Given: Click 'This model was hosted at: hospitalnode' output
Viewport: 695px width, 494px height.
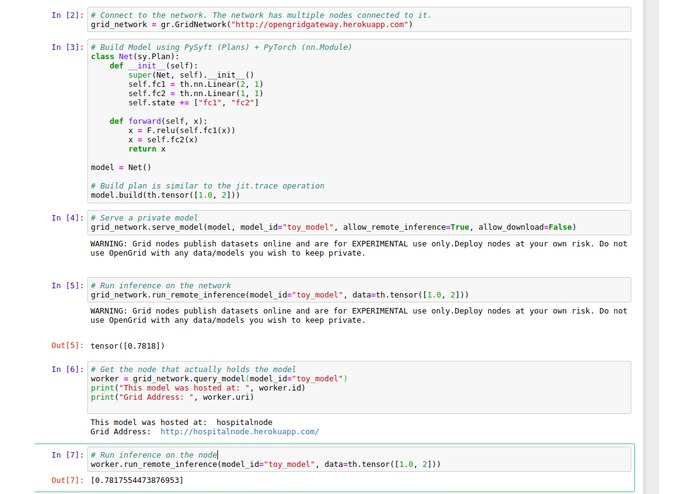Looking at the screenshot, I should [181, 422].
